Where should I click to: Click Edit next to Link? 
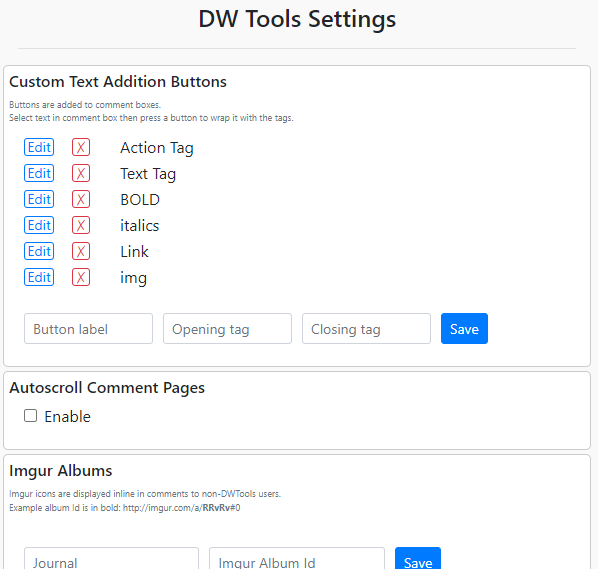(x=39, y=251)
